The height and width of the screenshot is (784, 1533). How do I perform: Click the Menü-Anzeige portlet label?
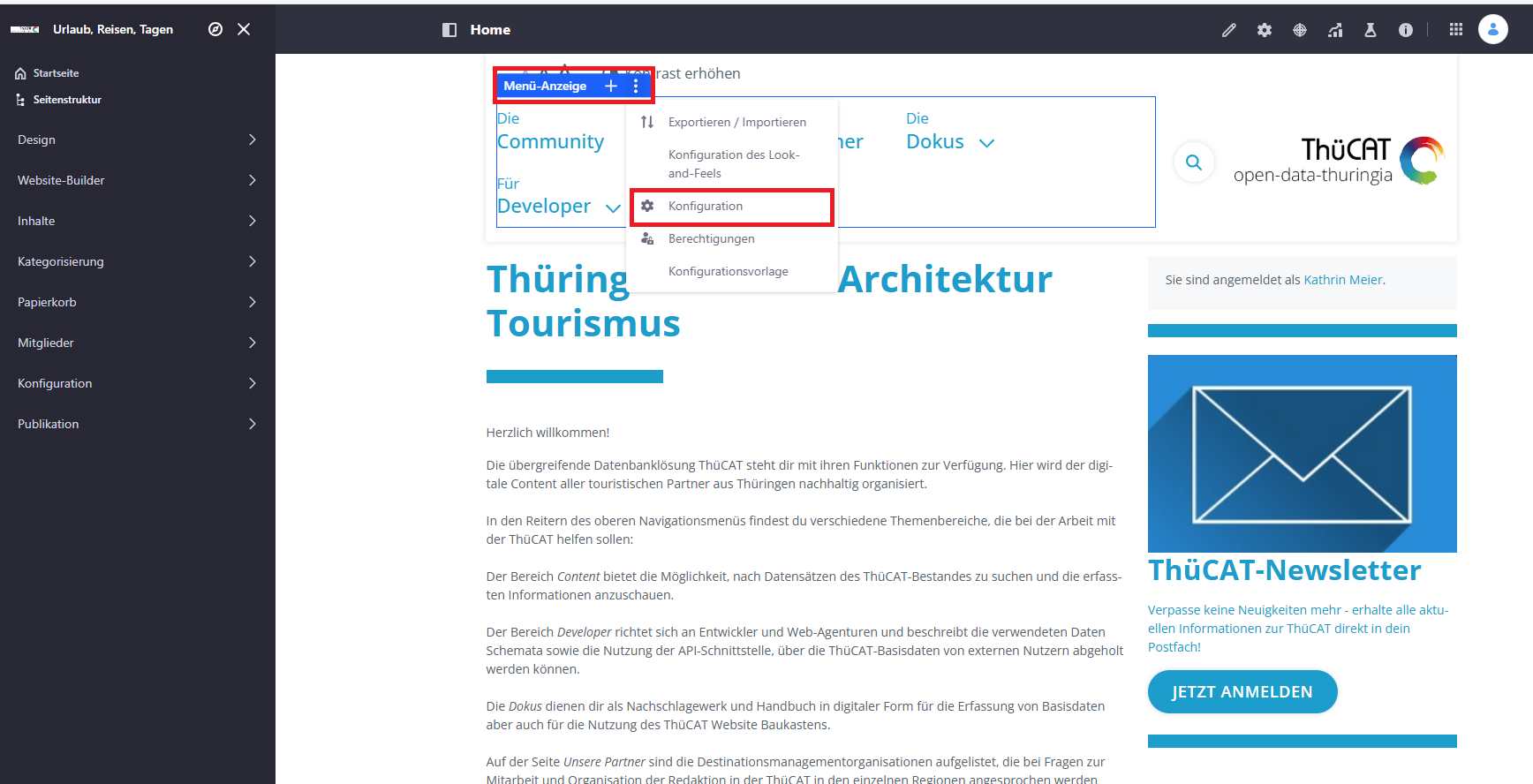coord(545,86)
